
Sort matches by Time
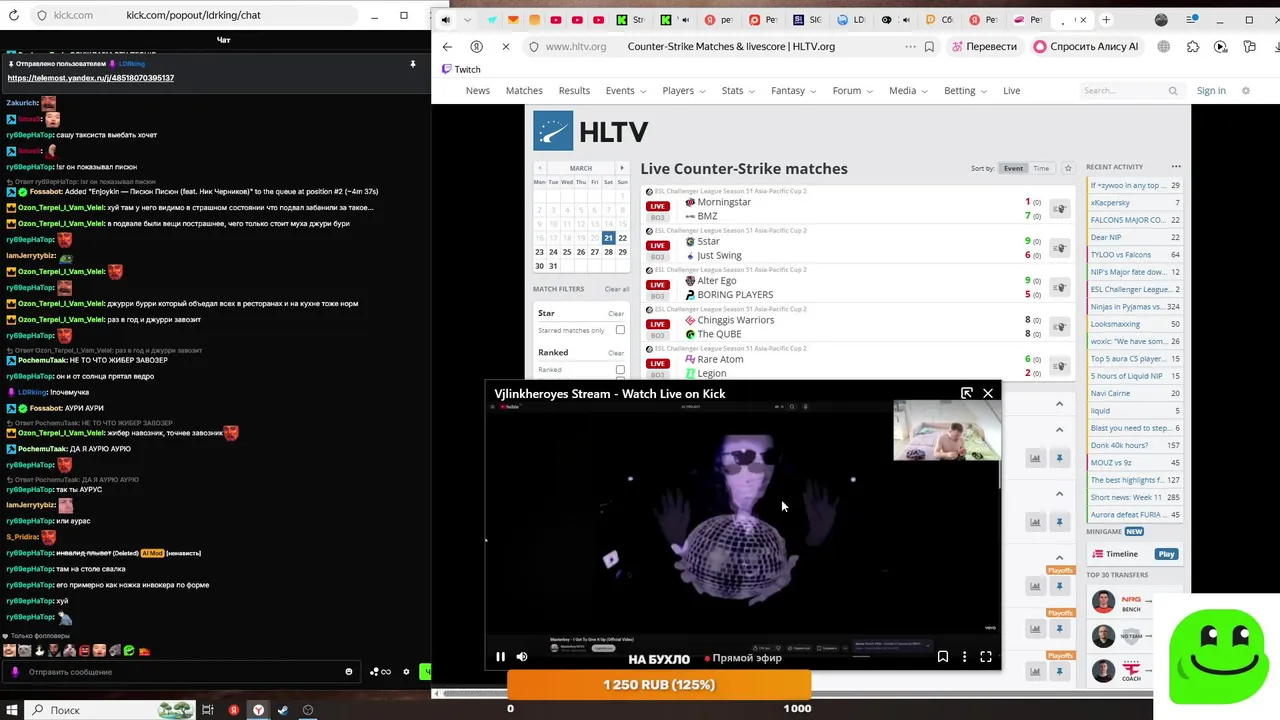click(x=1041, y=168)
